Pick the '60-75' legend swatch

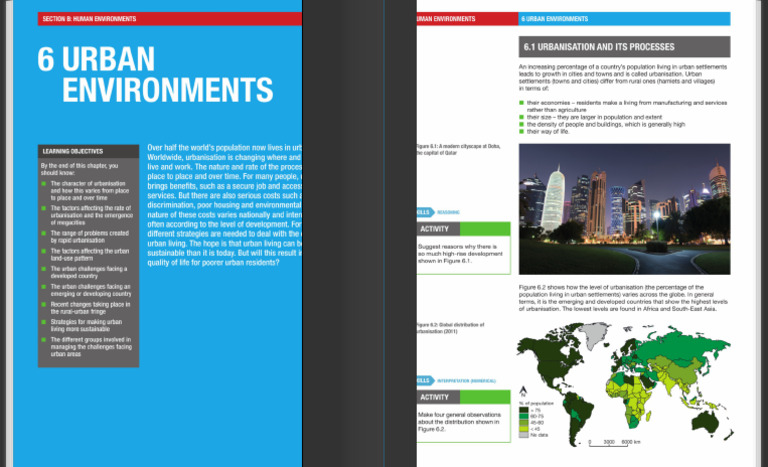tap(524, 416)
